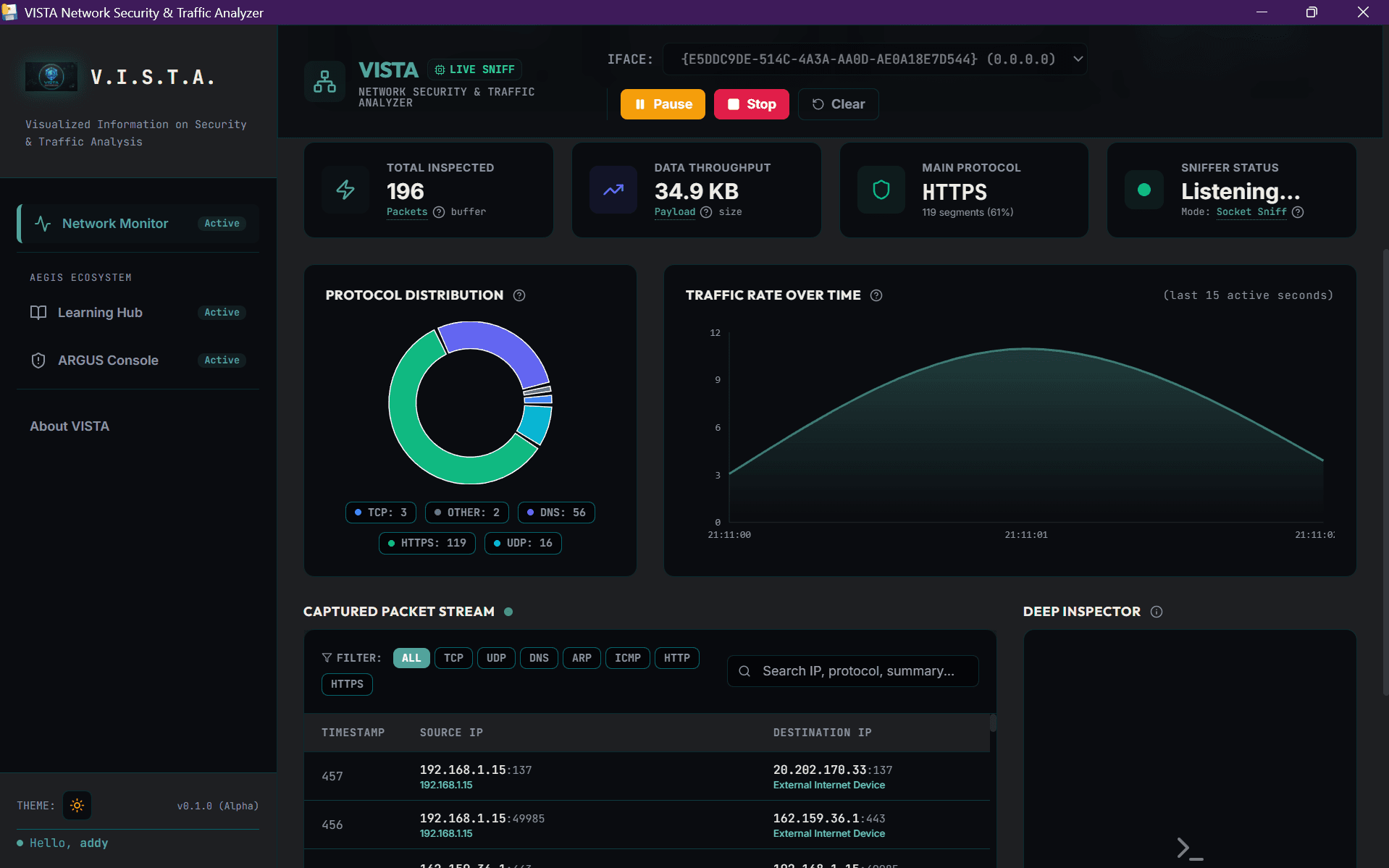Viewport: 1389px width, 868px height.
Task: Click the VISTA logo image in sidebar
Action: click(51, 76)
